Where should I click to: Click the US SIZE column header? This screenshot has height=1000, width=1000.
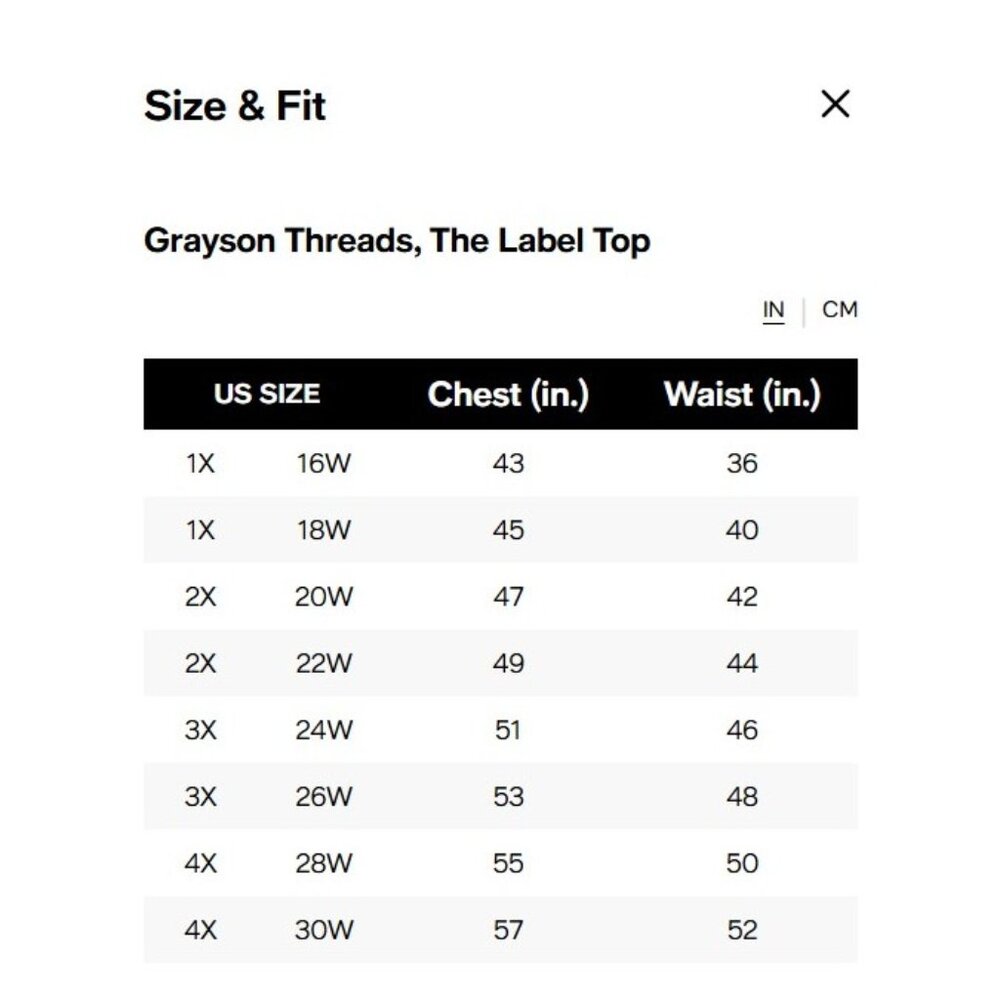coord(266,394)
